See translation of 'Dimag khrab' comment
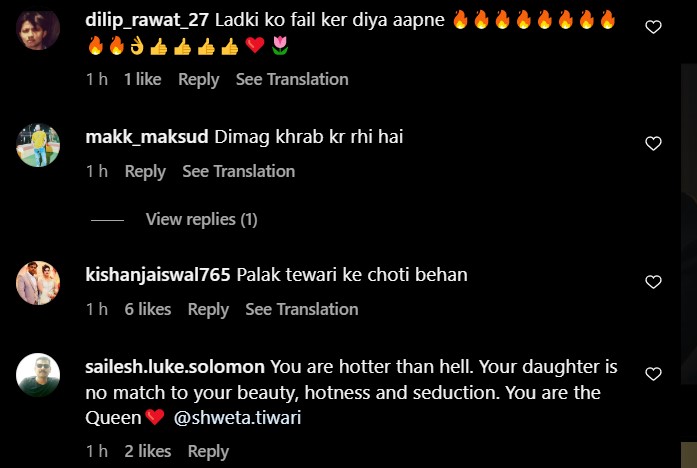697x468 pixels. point(239,172)
